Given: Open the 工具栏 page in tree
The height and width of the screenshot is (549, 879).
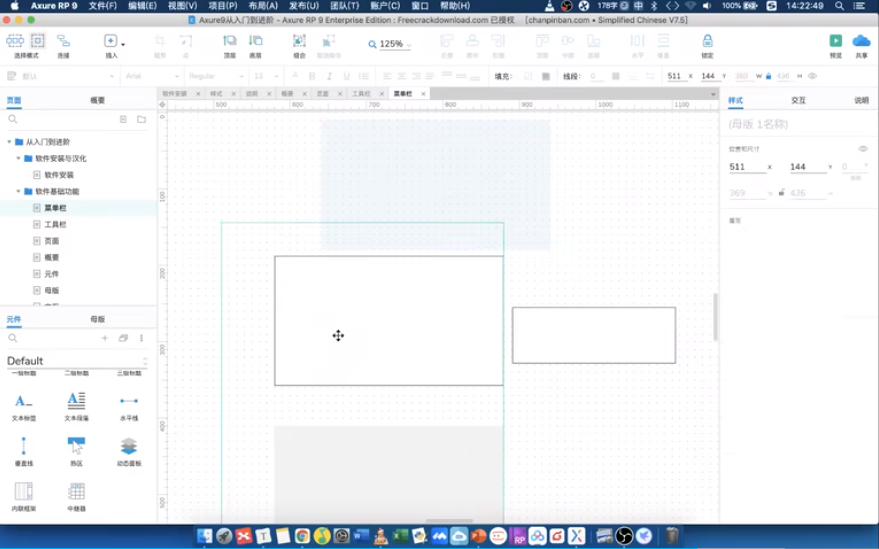Looking at the screenshot, I should (54, 224).
